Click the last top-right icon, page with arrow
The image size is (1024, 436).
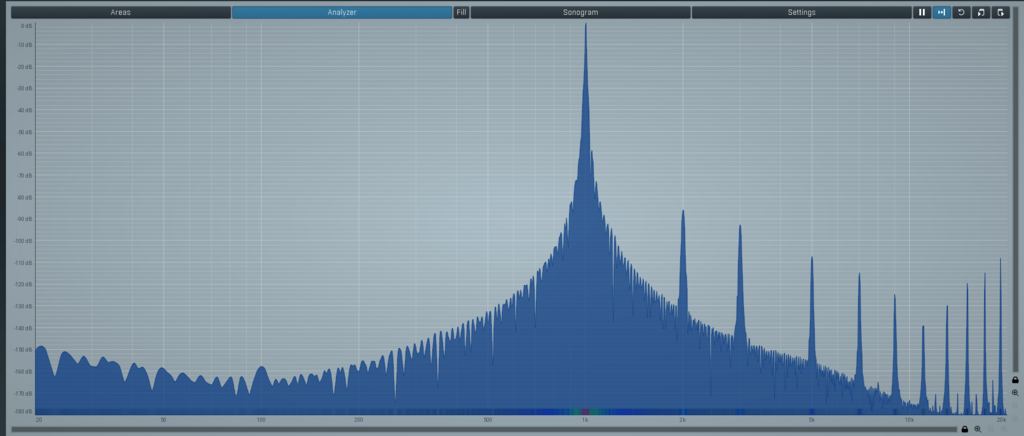click(1000, 12)
